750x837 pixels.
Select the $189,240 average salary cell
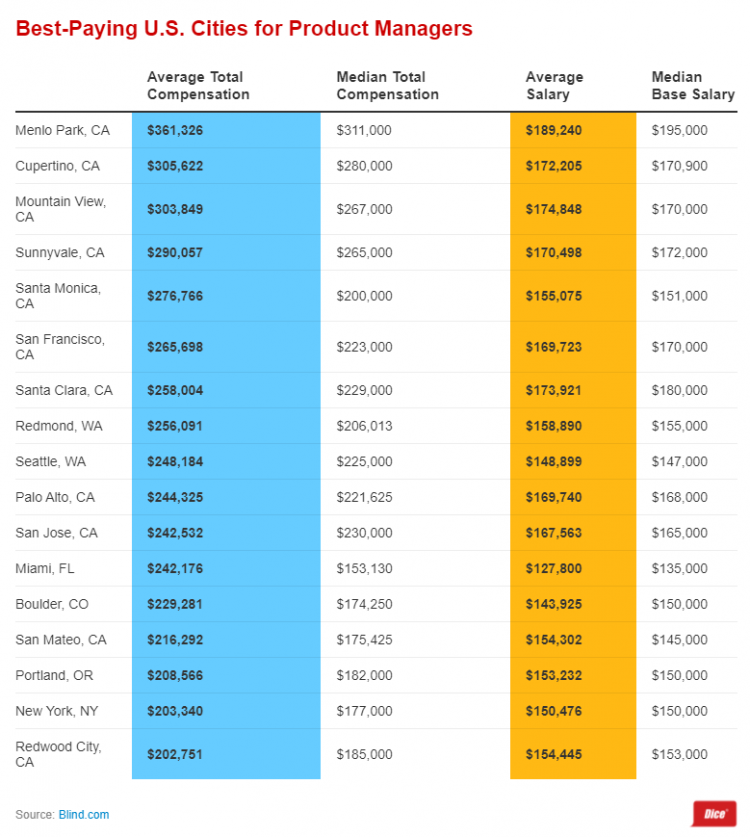(554, 130)
